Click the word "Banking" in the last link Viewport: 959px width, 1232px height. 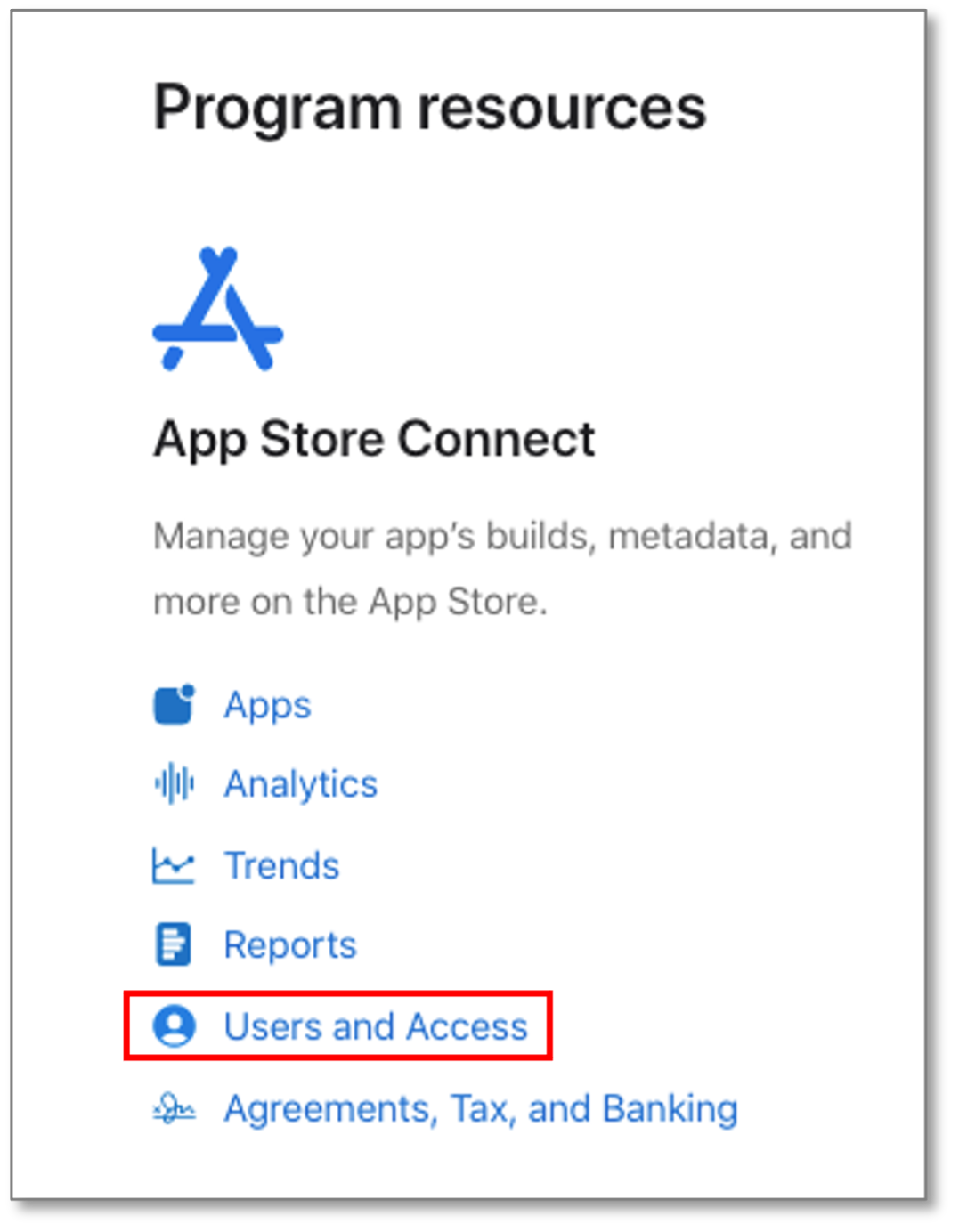[670, 1110]
